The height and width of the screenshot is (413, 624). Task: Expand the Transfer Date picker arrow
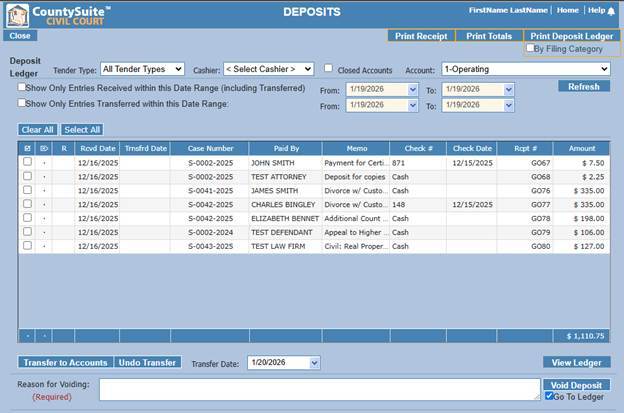pos(314,363)
